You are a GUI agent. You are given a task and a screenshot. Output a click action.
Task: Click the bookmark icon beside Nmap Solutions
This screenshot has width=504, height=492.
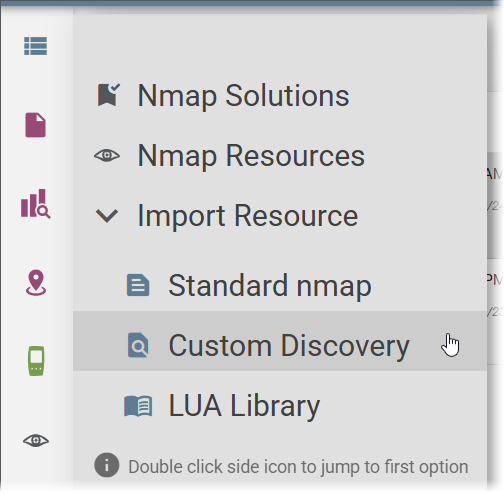pyautogui.click(x=108, y=95)
